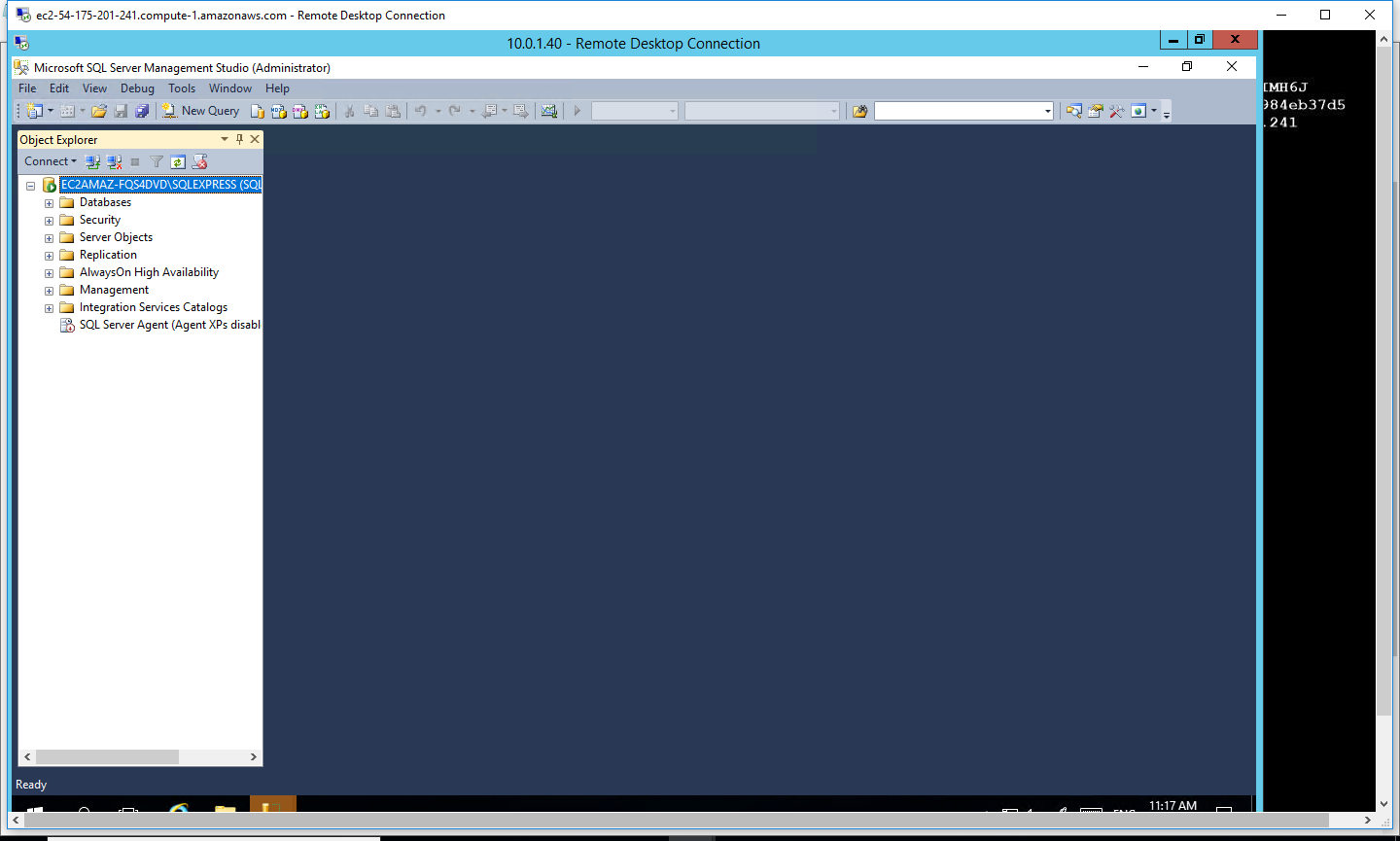Create a new Analysis Services MDX query
Viewport: 1400px width, 841px height.
278,110
